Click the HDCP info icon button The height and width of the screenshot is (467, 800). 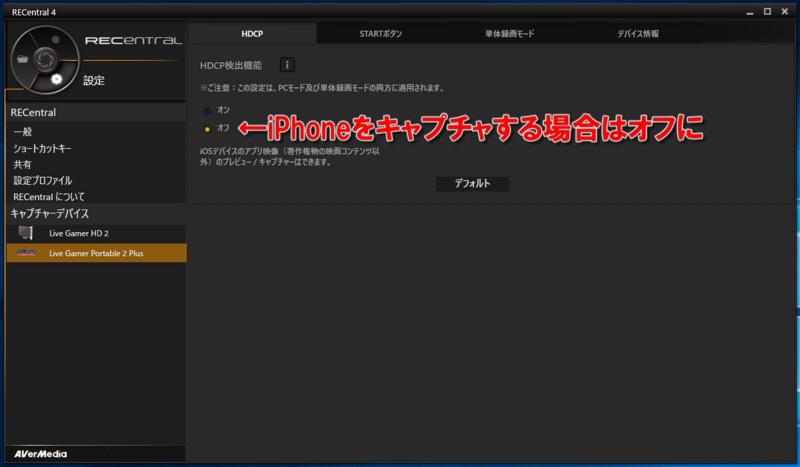287,65
